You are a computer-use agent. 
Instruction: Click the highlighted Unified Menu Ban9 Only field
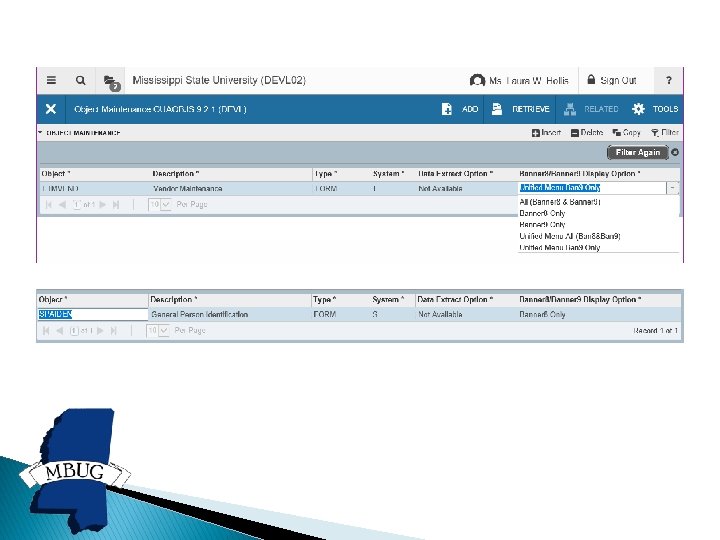592,188
